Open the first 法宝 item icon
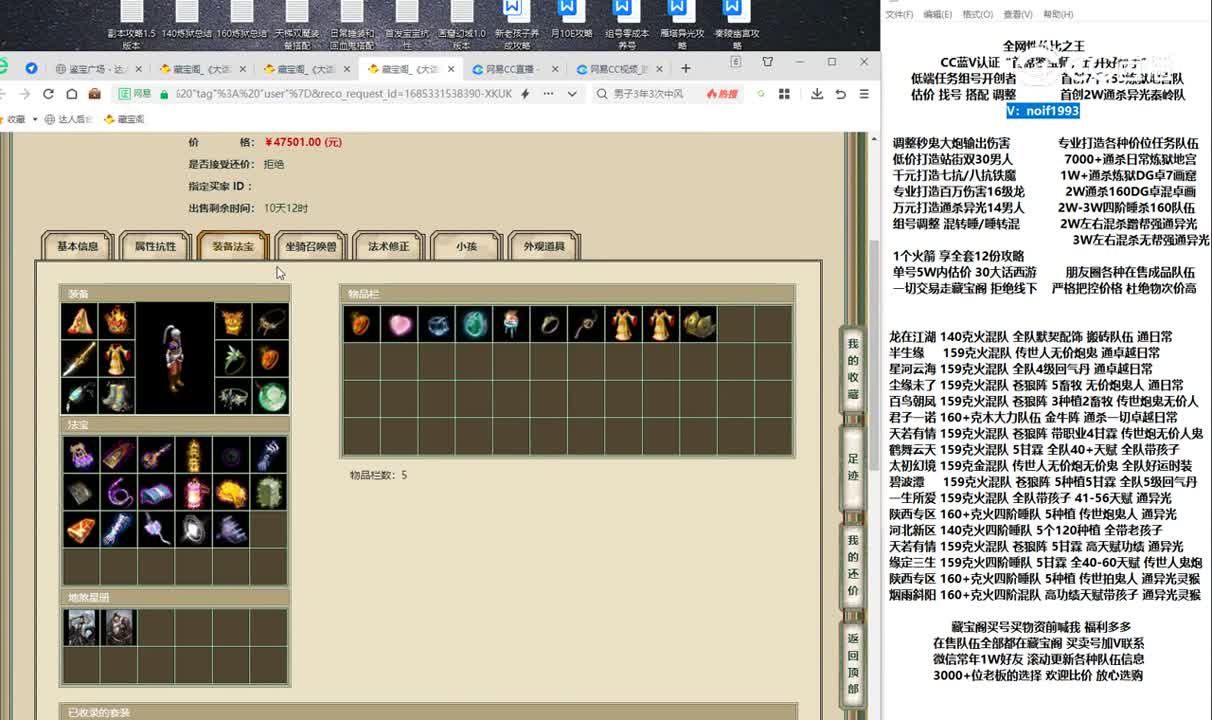1212x720 pixels. pyautogui.click(x=81, y=457)
